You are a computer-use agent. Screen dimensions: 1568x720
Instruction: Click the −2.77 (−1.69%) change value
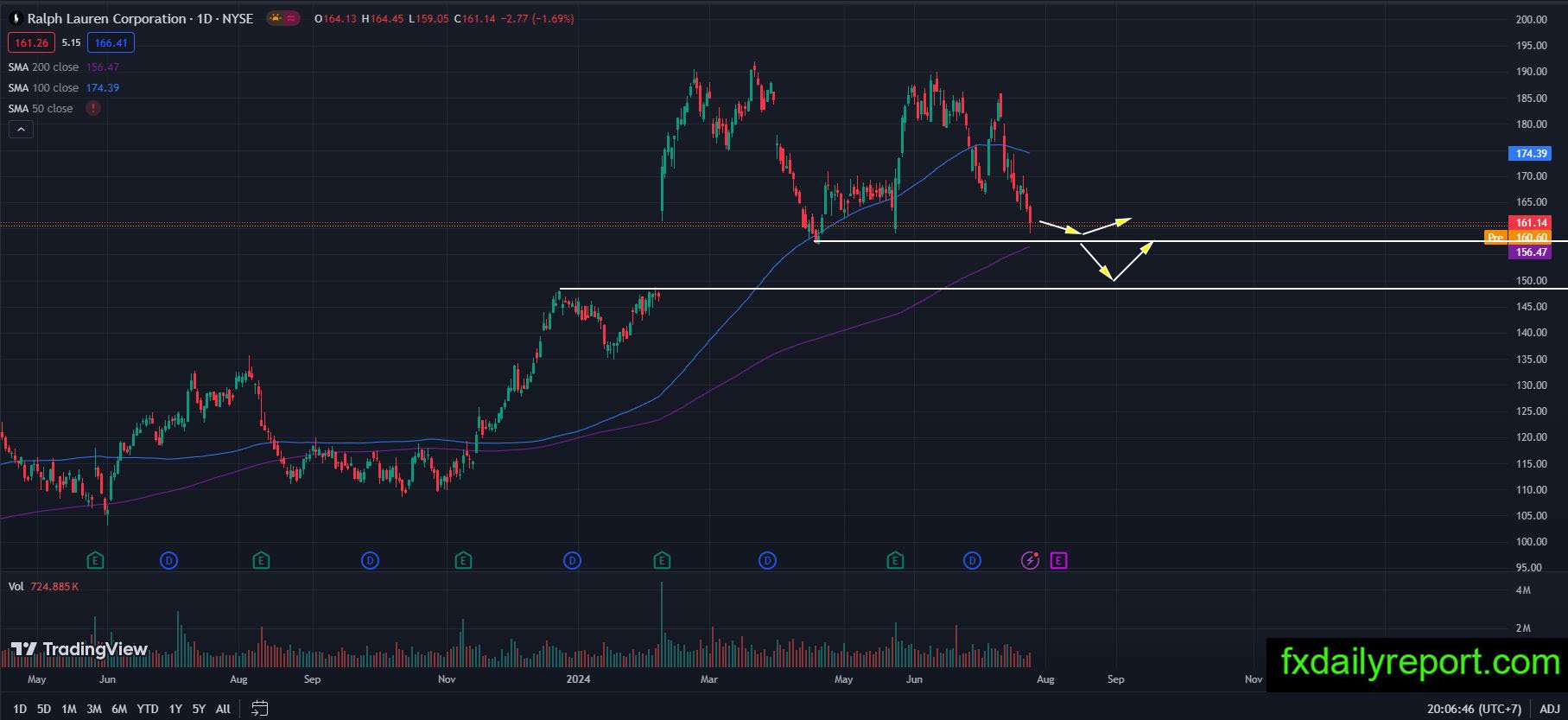coord(537,18)
